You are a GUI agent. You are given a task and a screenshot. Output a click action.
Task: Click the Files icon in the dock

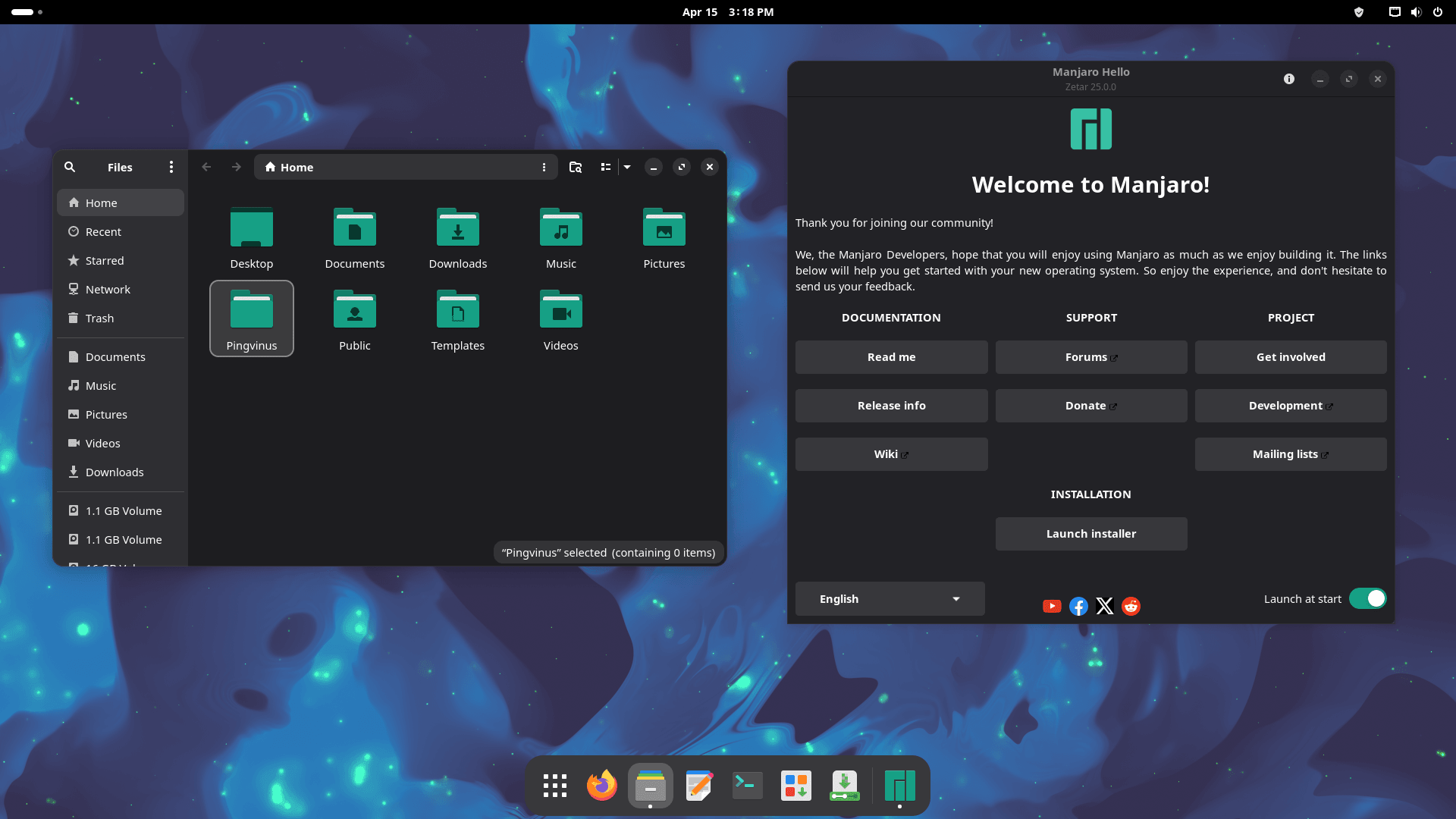click(651, 786)
